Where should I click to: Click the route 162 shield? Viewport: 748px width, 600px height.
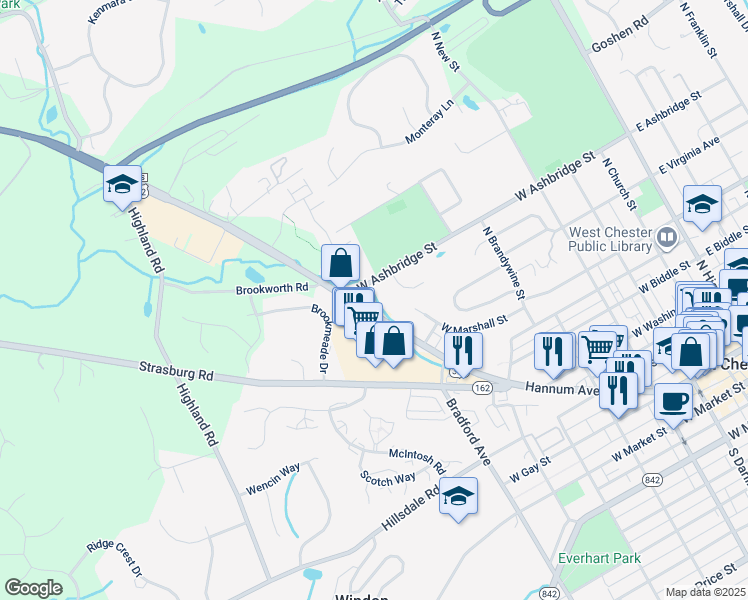point(482,388)
